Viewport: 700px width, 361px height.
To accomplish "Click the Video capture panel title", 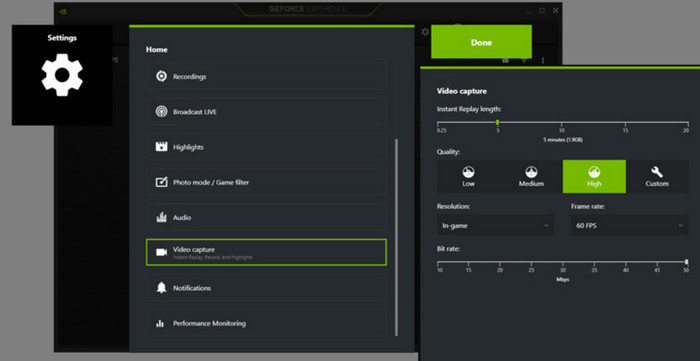I will [462, 91].
